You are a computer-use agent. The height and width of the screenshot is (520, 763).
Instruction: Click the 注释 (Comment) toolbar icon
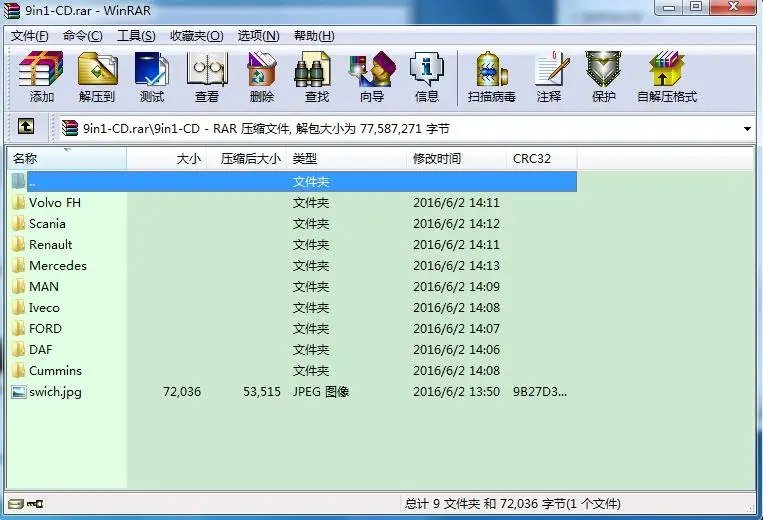(550, 77)
